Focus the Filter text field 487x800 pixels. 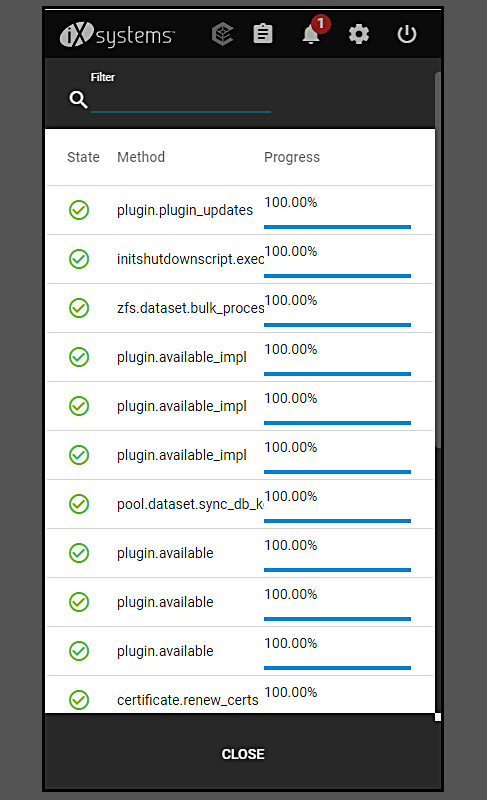(181, 99)
